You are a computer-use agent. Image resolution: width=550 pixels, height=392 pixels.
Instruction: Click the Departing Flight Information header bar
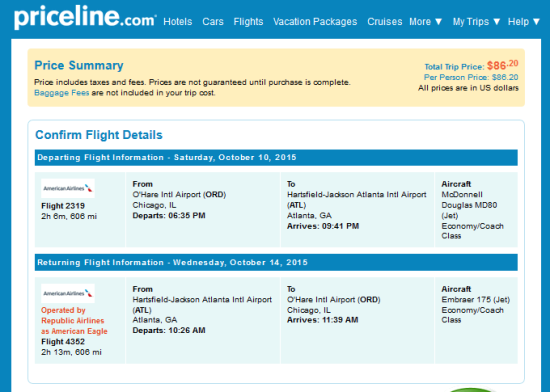click(x=276, y=157)
